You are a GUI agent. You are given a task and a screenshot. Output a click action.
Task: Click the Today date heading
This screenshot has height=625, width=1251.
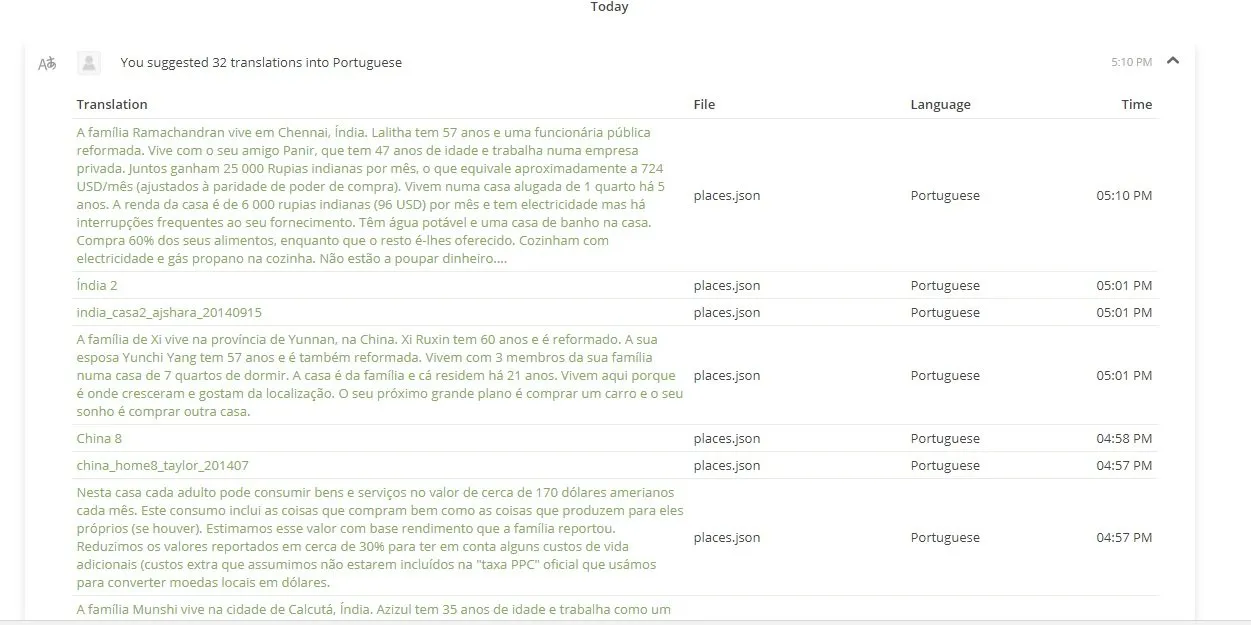coord(609,7)
